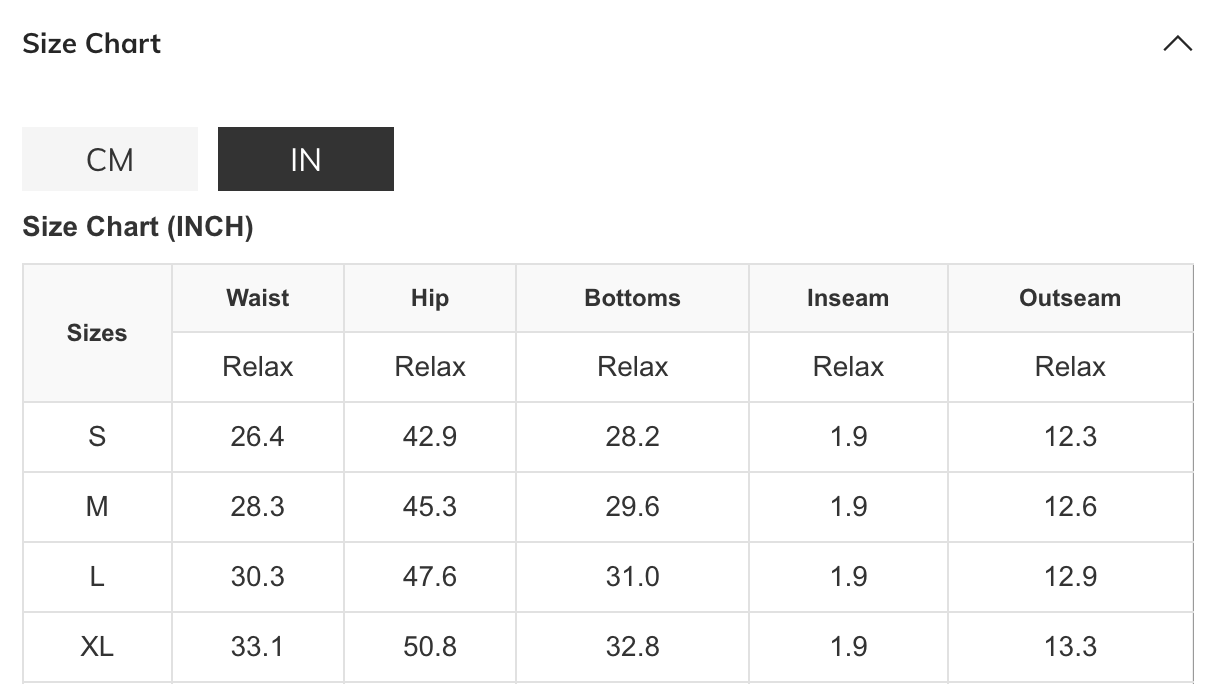This screenshot has height=684, width=1228.
Task: Select outseam value 13.3 for size XL
Action: pyautogui.click(x=1070, y=647)
